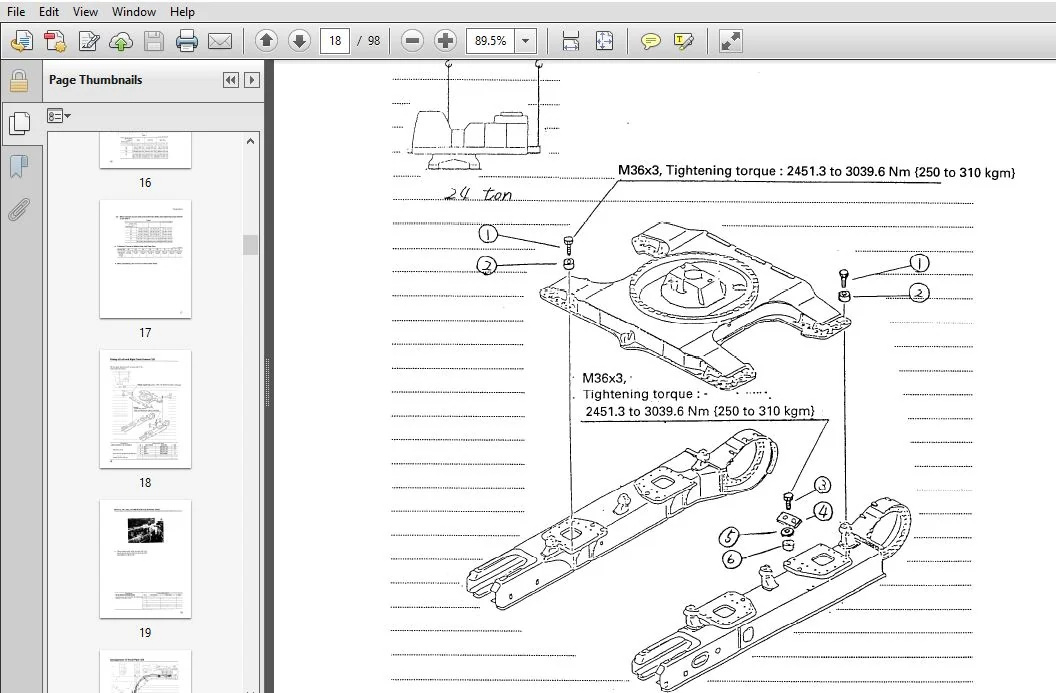Click the highlight text tool icon

tap(684, 41)
